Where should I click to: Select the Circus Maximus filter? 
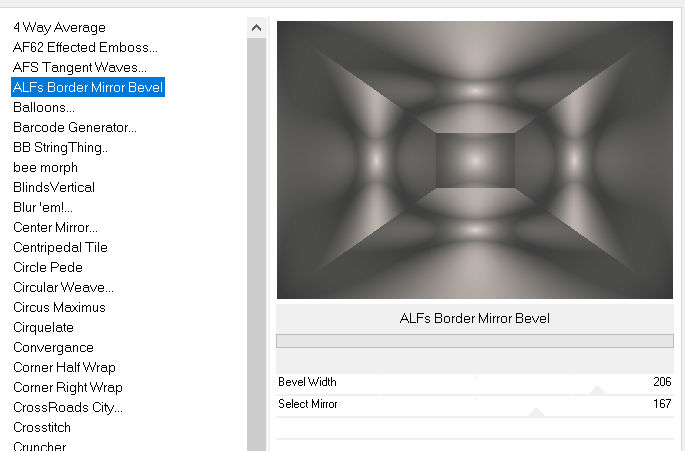tap(59, 307)
